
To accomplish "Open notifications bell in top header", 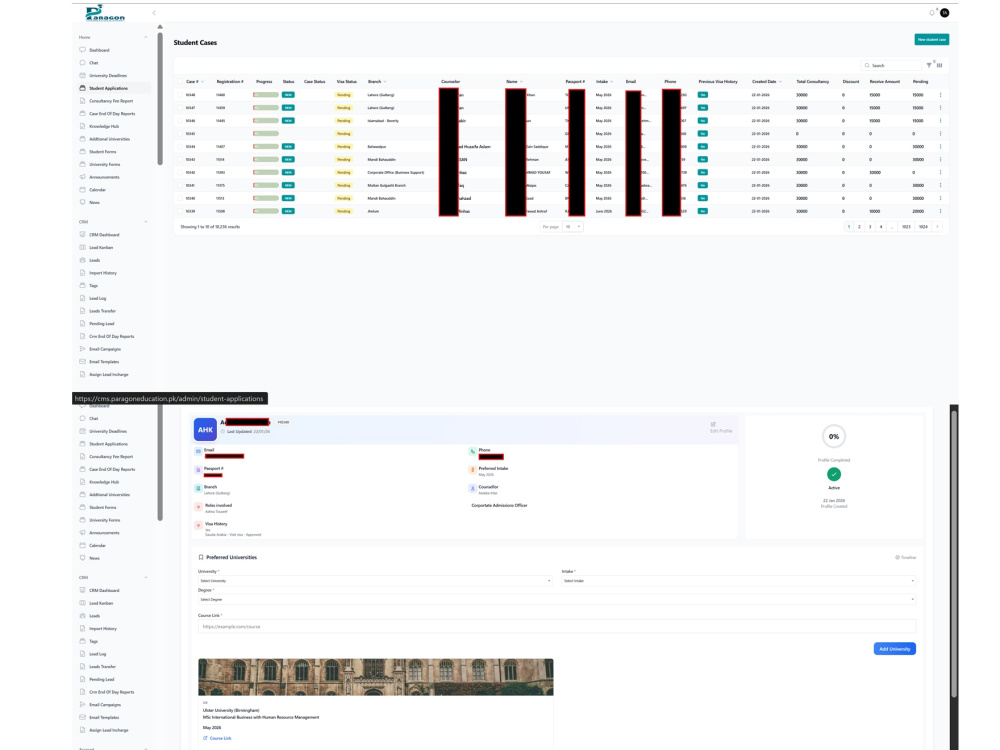I will click(x=932, y=13).
